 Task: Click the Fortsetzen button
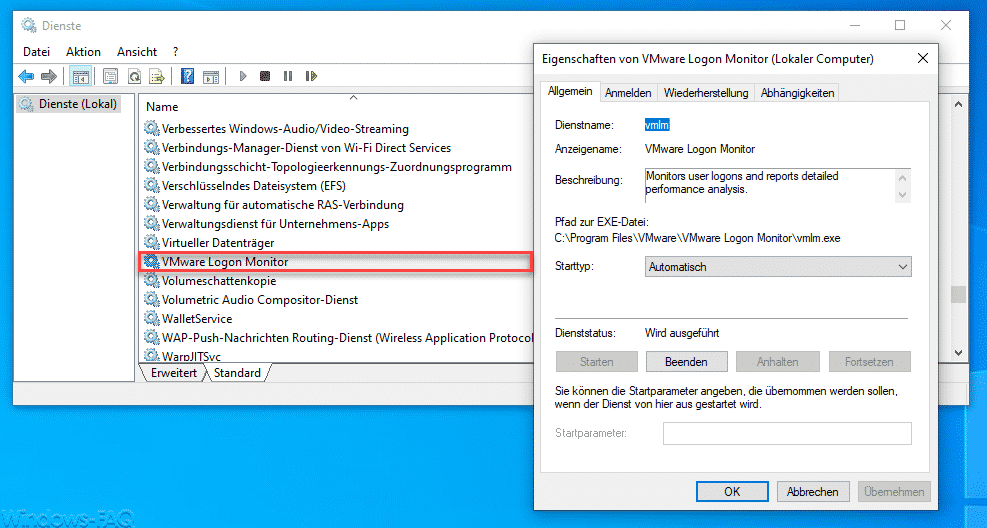(x=869, y=362)
